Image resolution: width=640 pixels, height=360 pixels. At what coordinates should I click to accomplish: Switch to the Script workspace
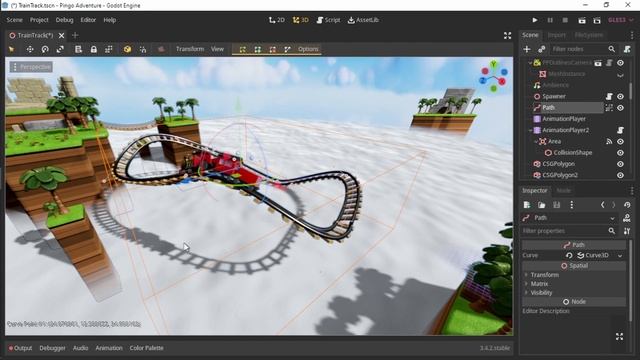[329, 20]
